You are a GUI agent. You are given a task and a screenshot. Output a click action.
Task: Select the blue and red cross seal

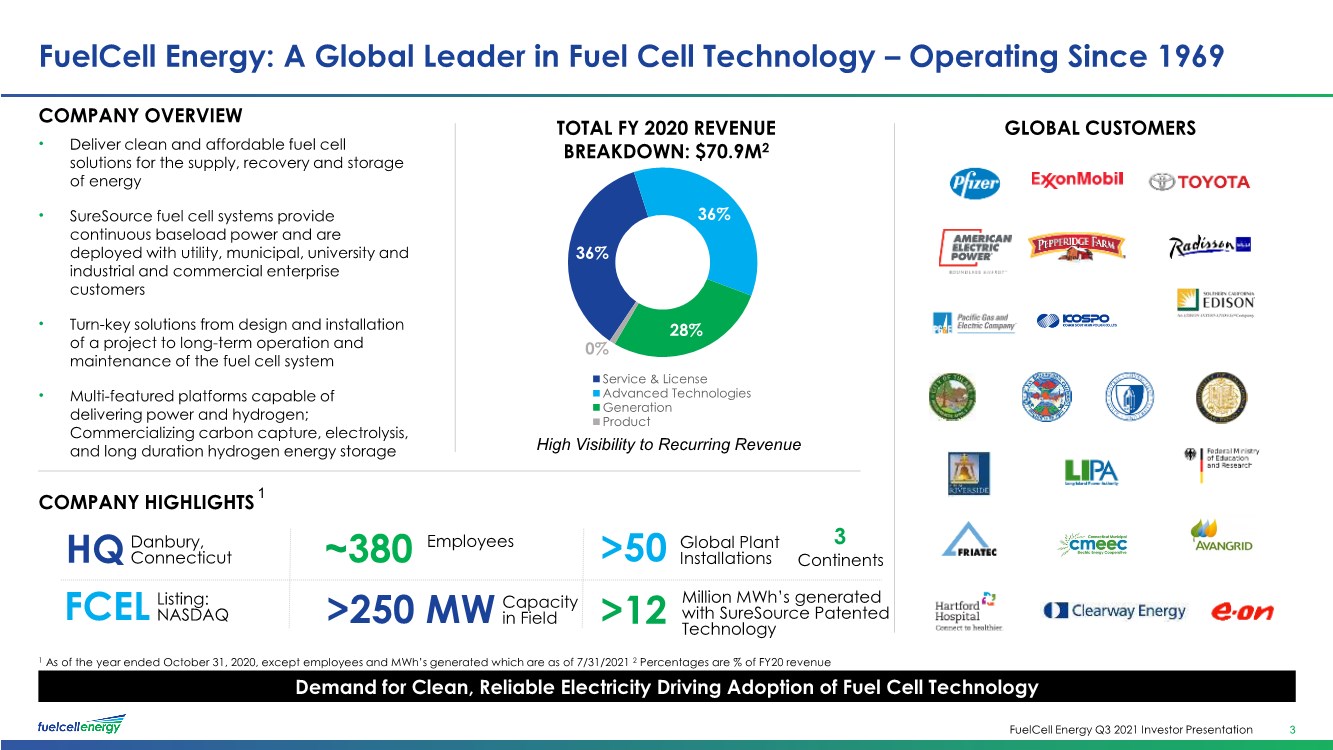(x=1047, y=397)
